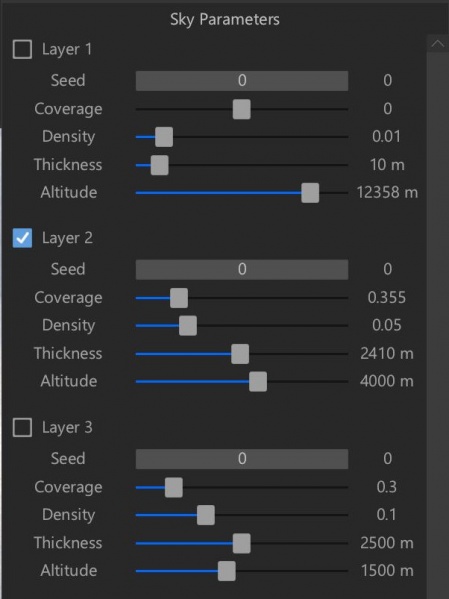The image size is (449, 599).
Task: Click the Layer 2 Density slider handle
Action: point(188,326)
